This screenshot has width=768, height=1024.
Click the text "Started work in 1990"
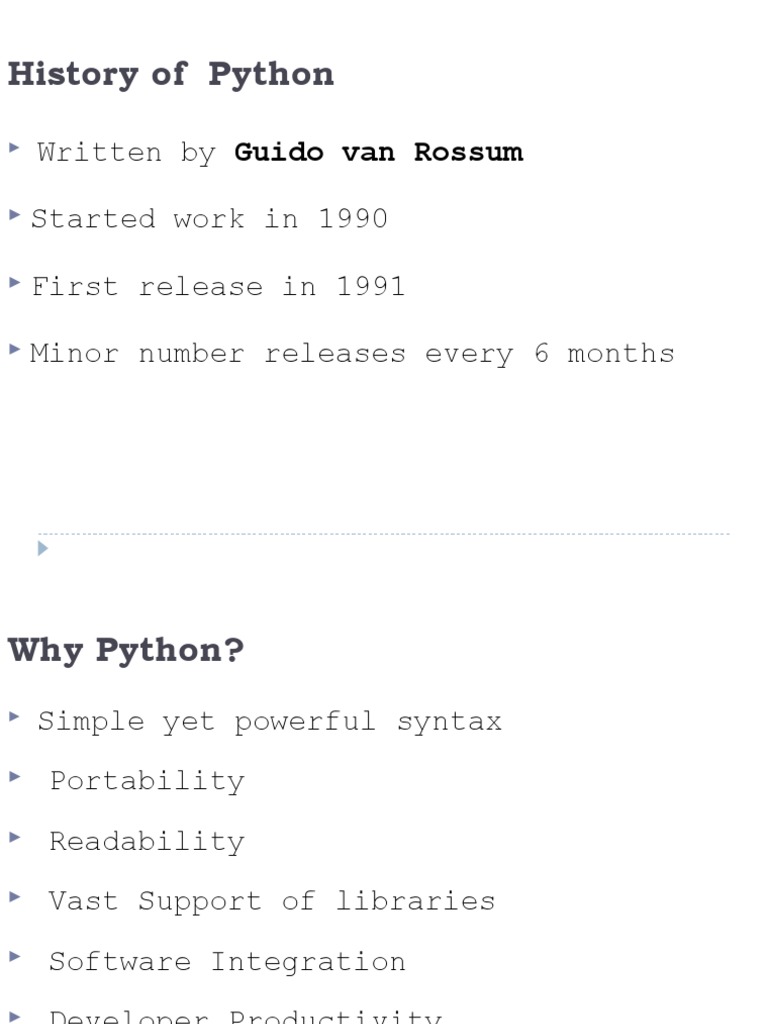point(209,219)
